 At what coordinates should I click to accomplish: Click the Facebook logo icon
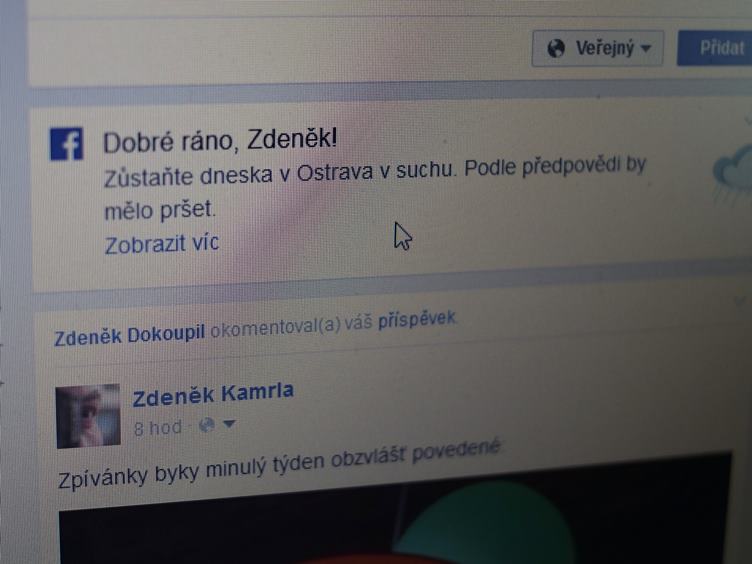coord(67,143)
